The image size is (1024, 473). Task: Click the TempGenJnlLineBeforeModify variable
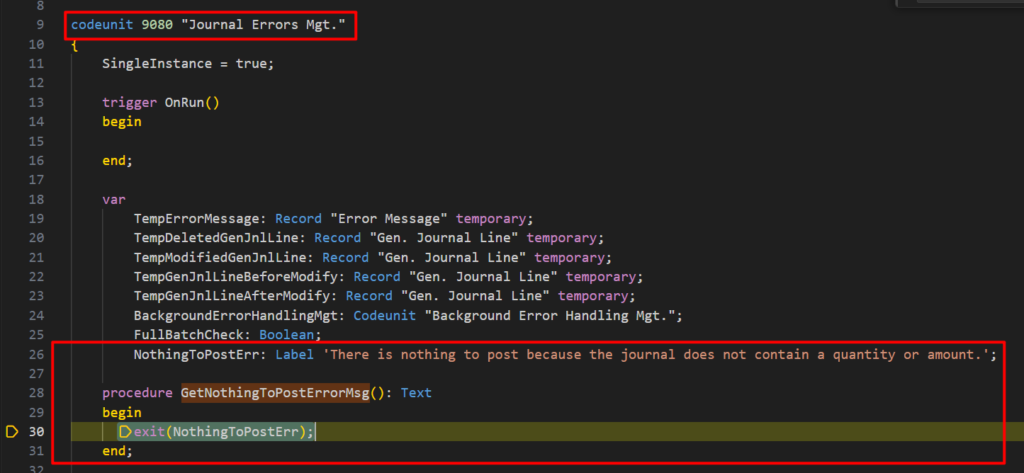point(240,276)
